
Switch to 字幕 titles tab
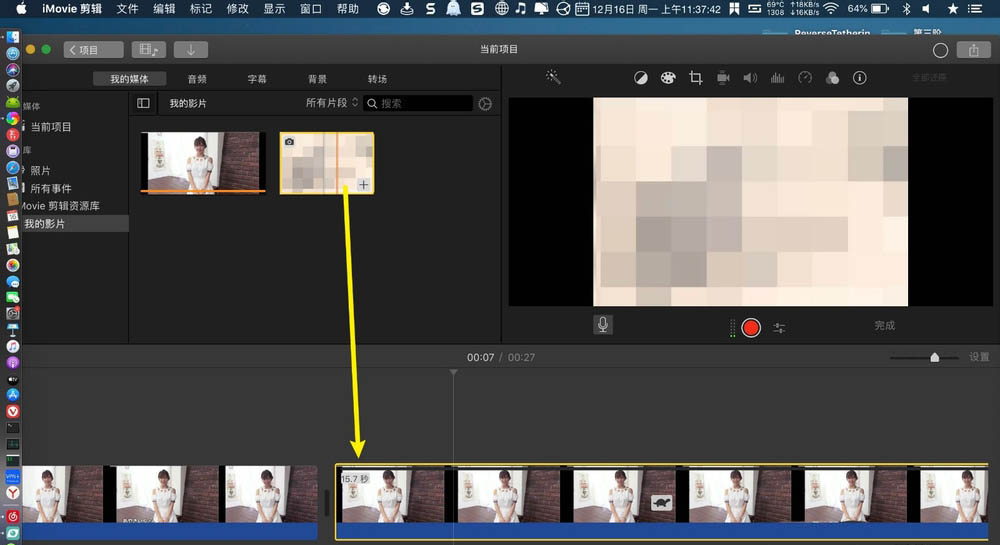(x=257, y=79)
